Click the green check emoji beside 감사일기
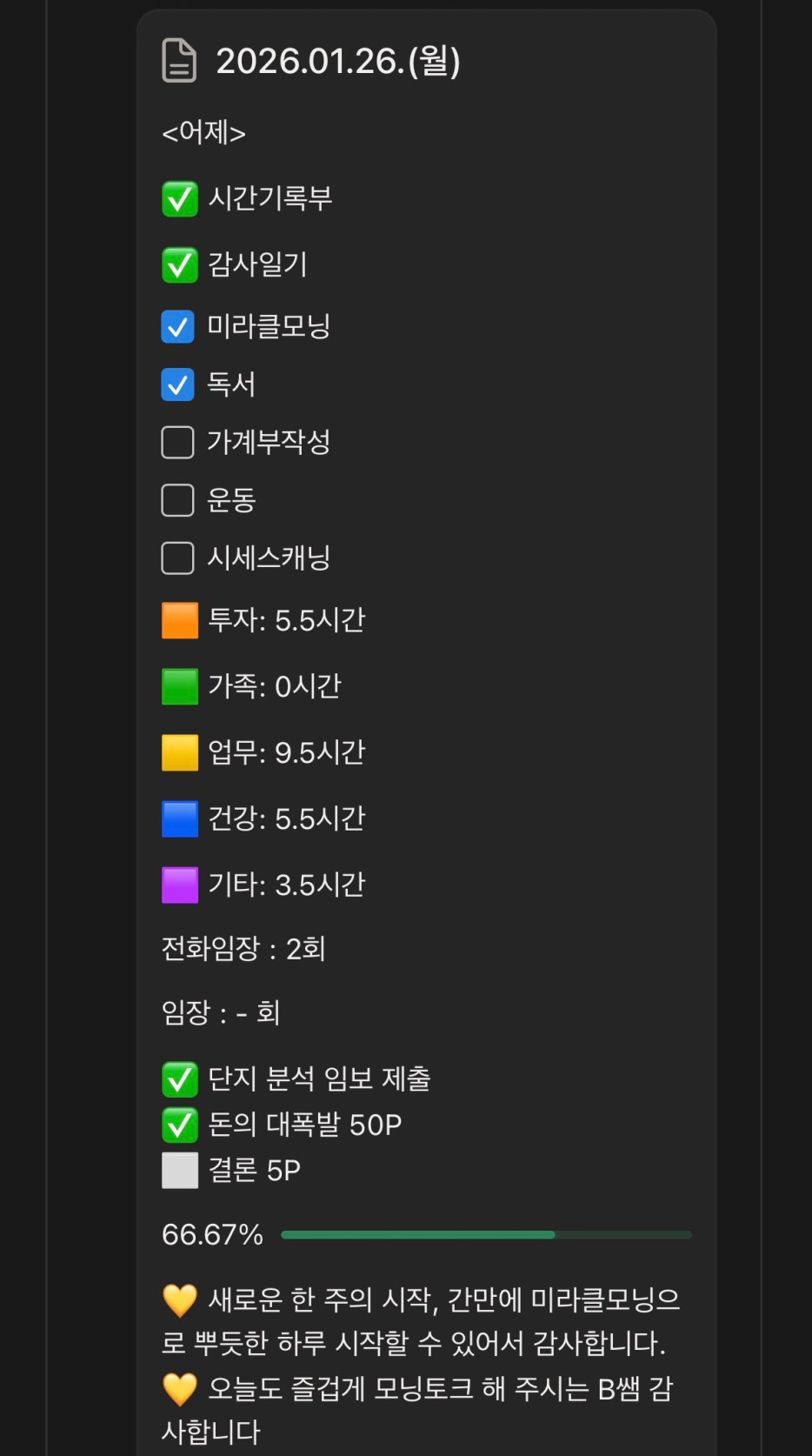Viewport: 812px width, 1456px height. click(x=179, y=265)
